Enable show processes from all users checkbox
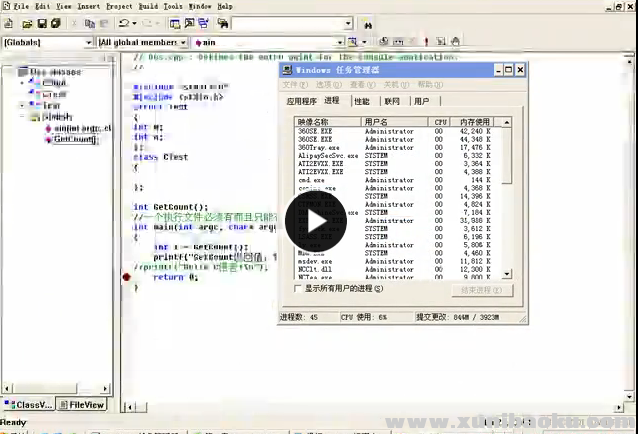This screenshot has width=638, height=434. coord(297,289)
